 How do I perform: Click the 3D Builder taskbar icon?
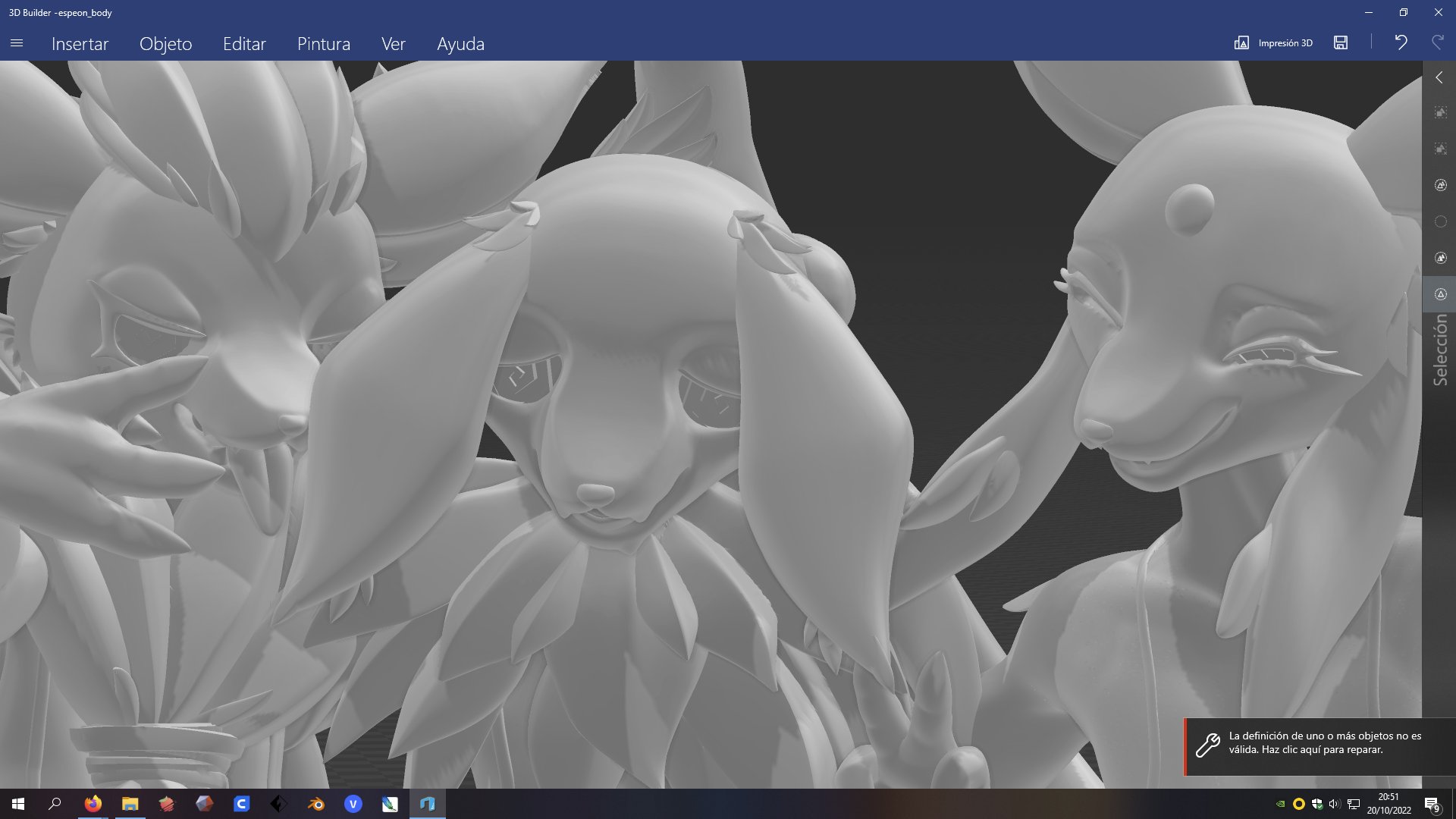coord(427,804)
